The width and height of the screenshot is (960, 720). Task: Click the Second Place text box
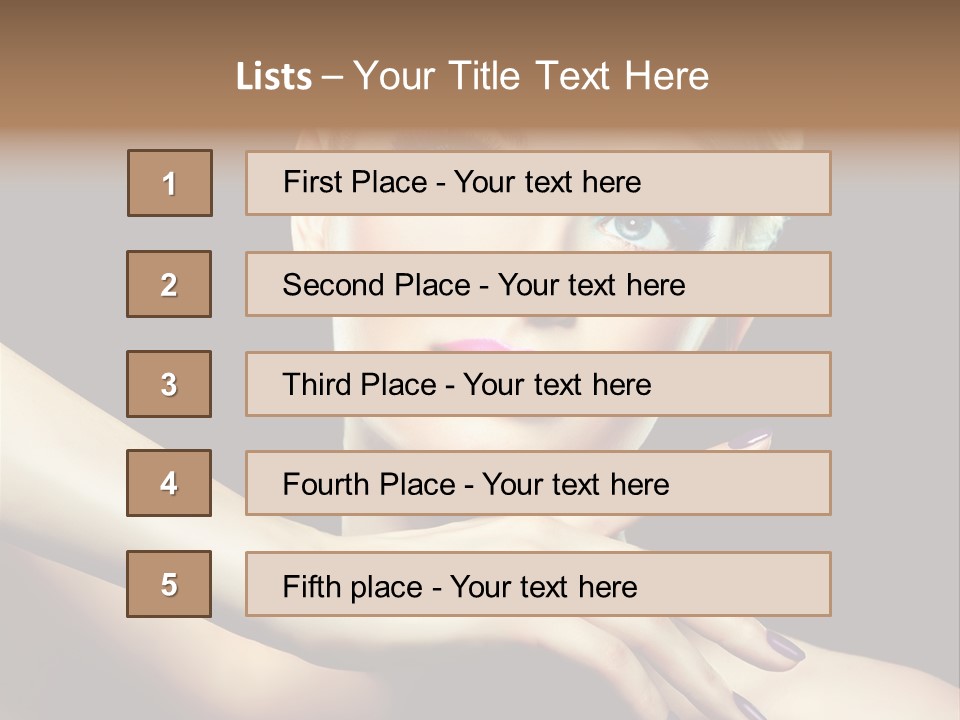coord(538,284)
